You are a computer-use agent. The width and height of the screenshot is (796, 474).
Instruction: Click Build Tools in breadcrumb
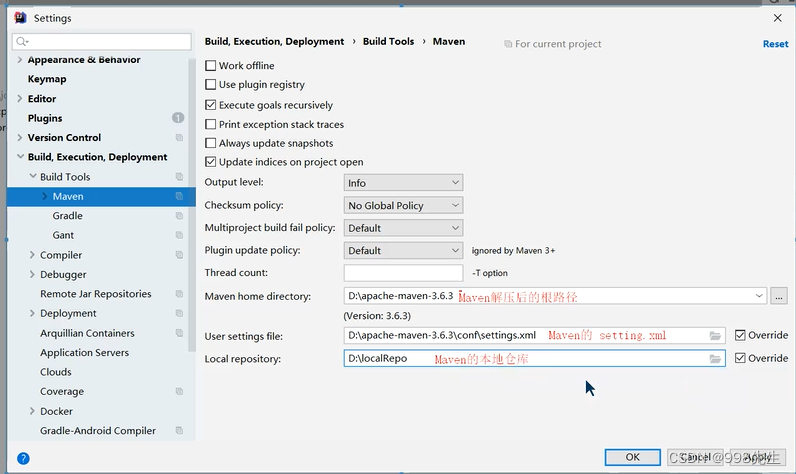pyautogui.click(x=388, y=42)
